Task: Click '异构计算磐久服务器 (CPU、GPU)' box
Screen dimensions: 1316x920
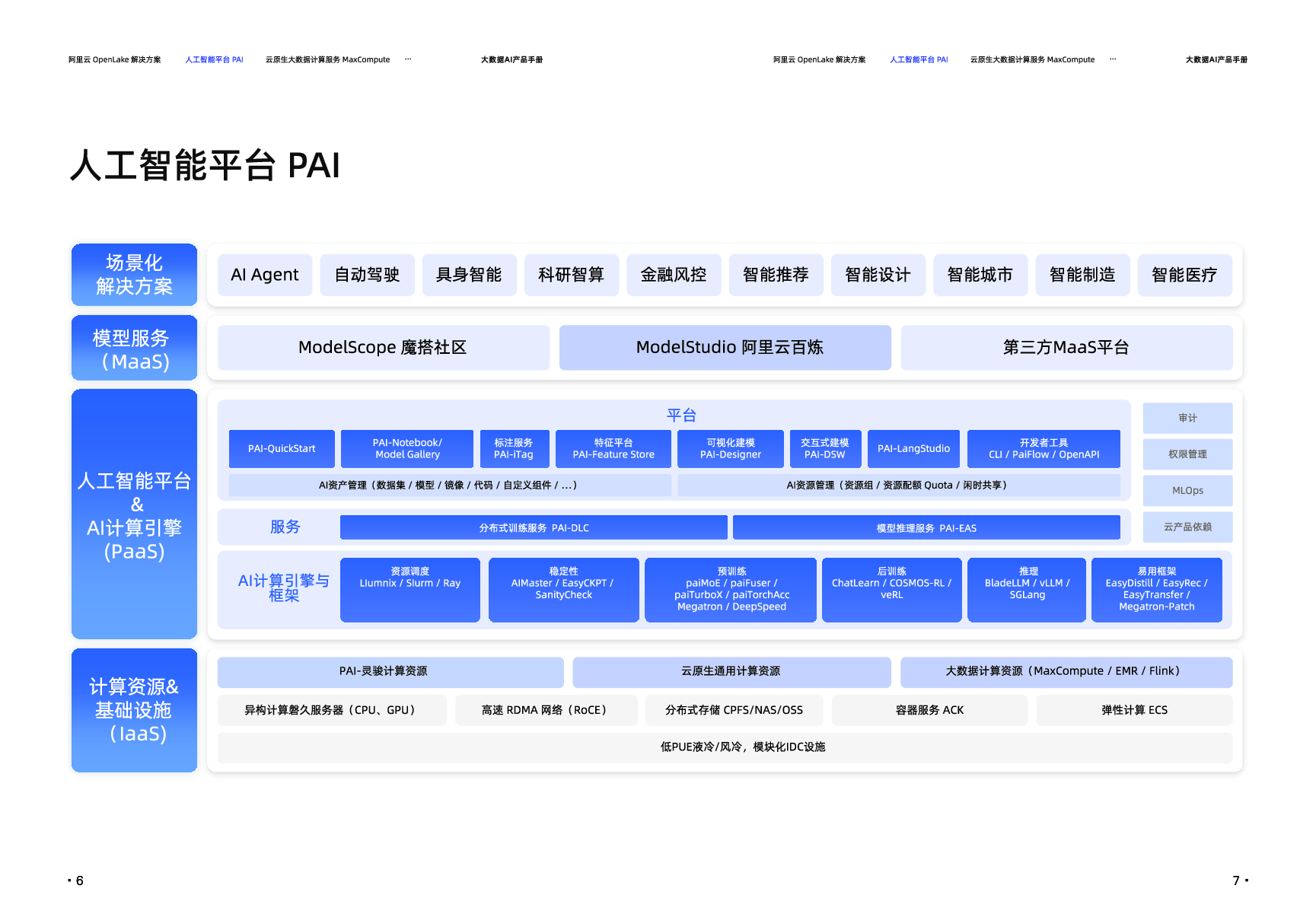Action: point(332,710)
